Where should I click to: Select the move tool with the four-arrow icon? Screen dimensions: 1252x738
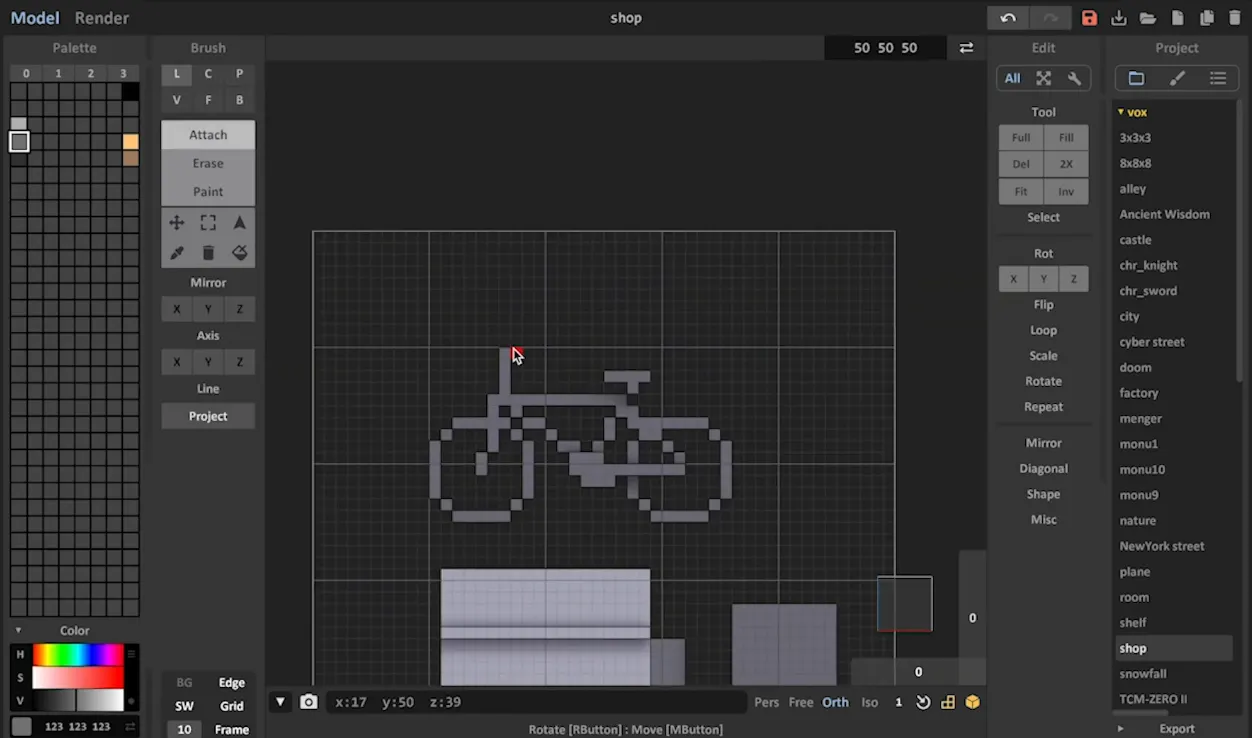(x=177, y=223)
